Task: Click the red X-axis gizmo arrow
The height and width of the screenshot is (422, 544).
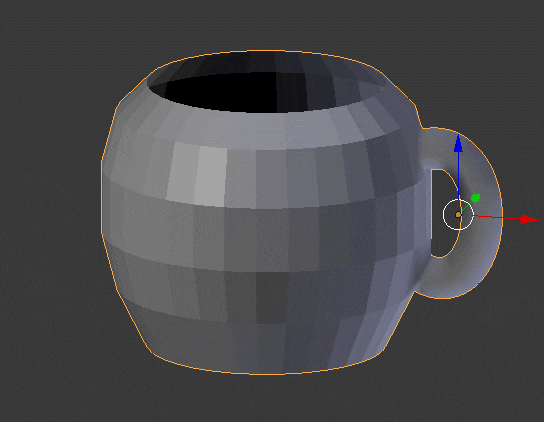Action: point(529,219)
